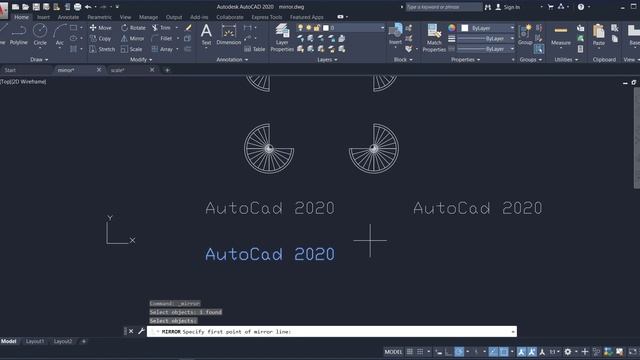Toggle 2D object snap in status bar

[504, 351]
